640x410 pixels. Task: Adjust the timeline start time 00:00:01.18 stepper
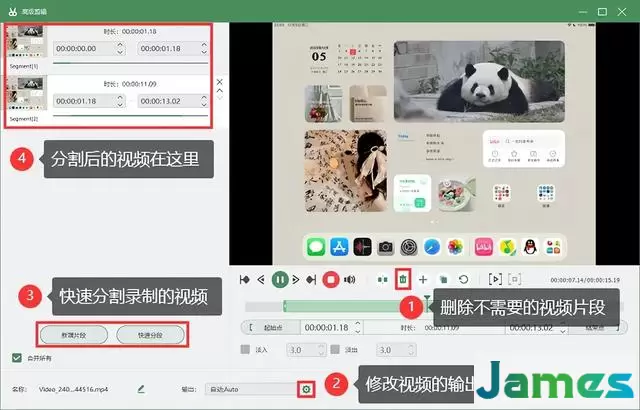tap(358, 327)
